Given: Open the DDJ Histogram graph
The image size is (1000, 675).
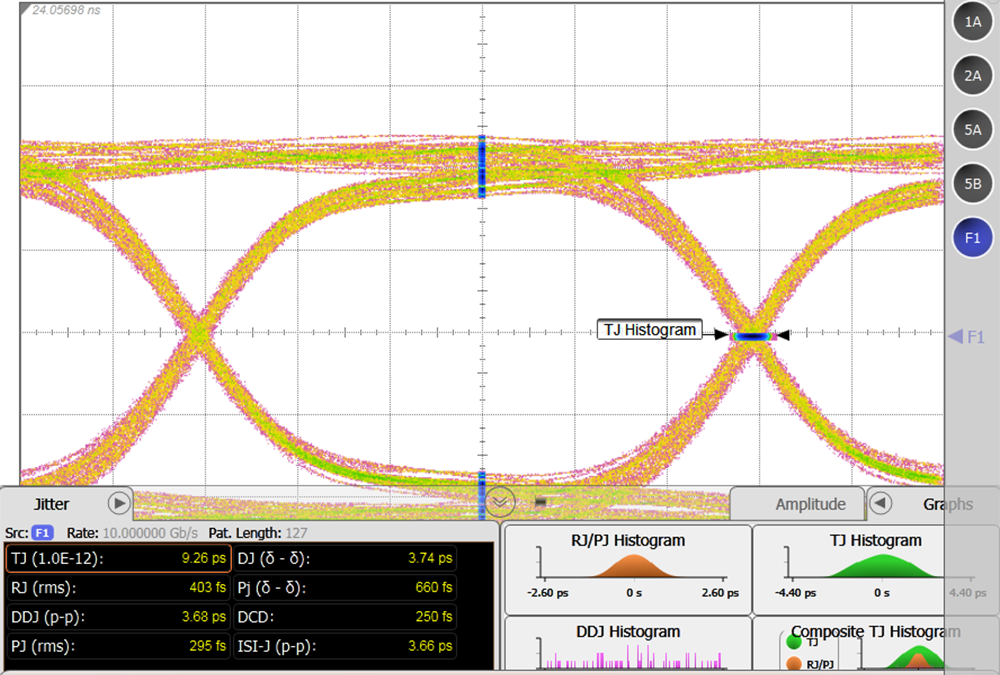Looking at the screenshot, I should click(626, 645).
